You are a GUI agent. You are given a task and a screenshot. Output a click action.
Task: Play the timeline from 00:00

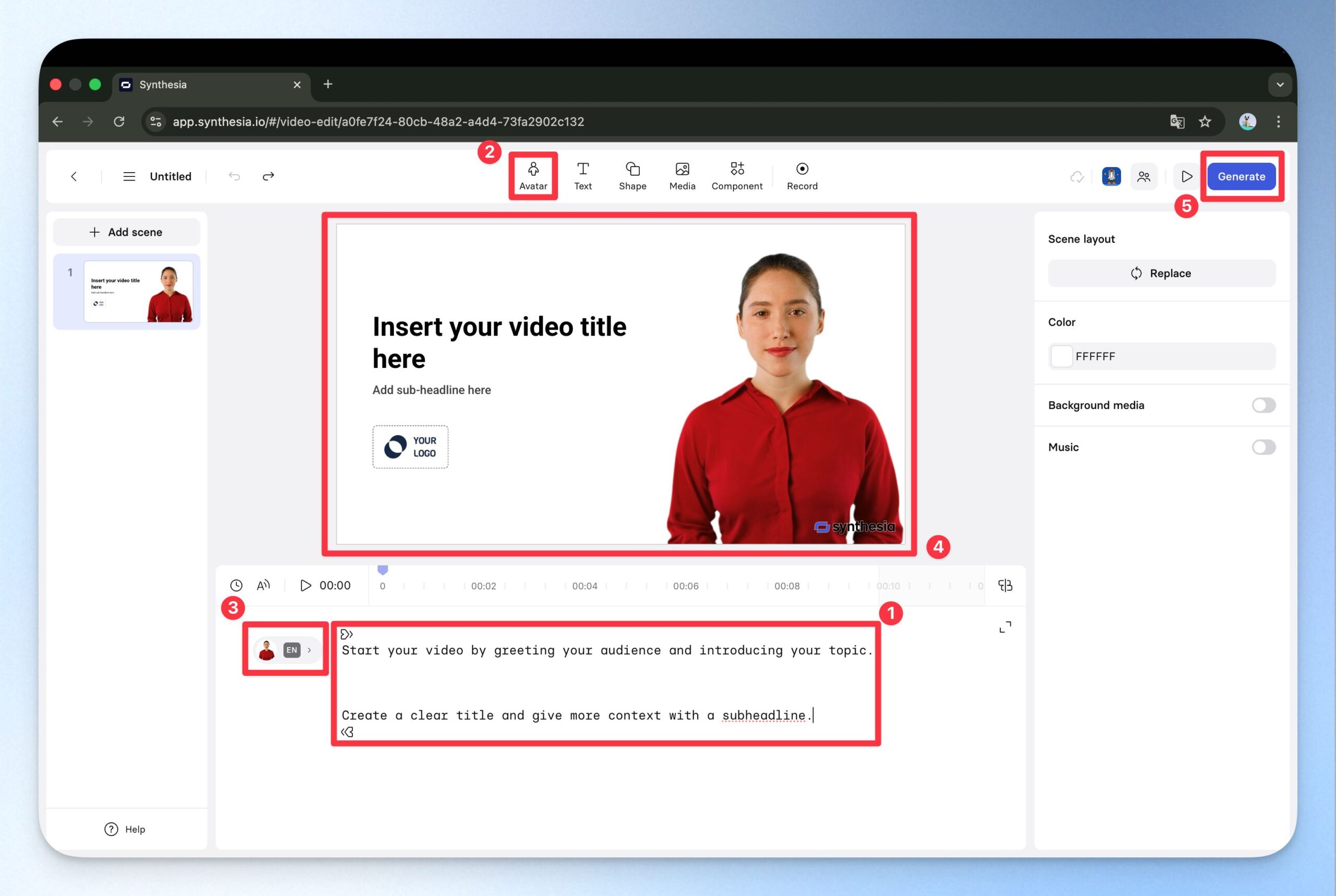coord(306,585)
